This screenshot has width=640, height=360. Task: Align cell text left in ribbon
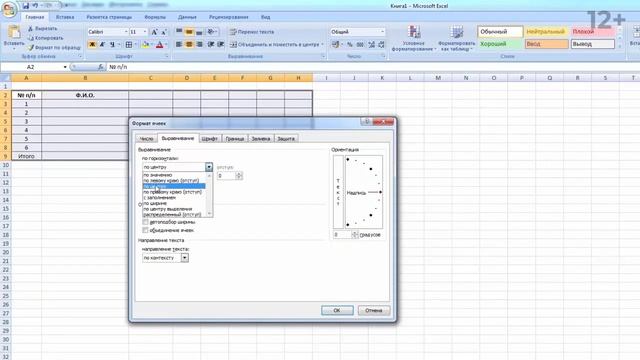[x=179, y=44]
